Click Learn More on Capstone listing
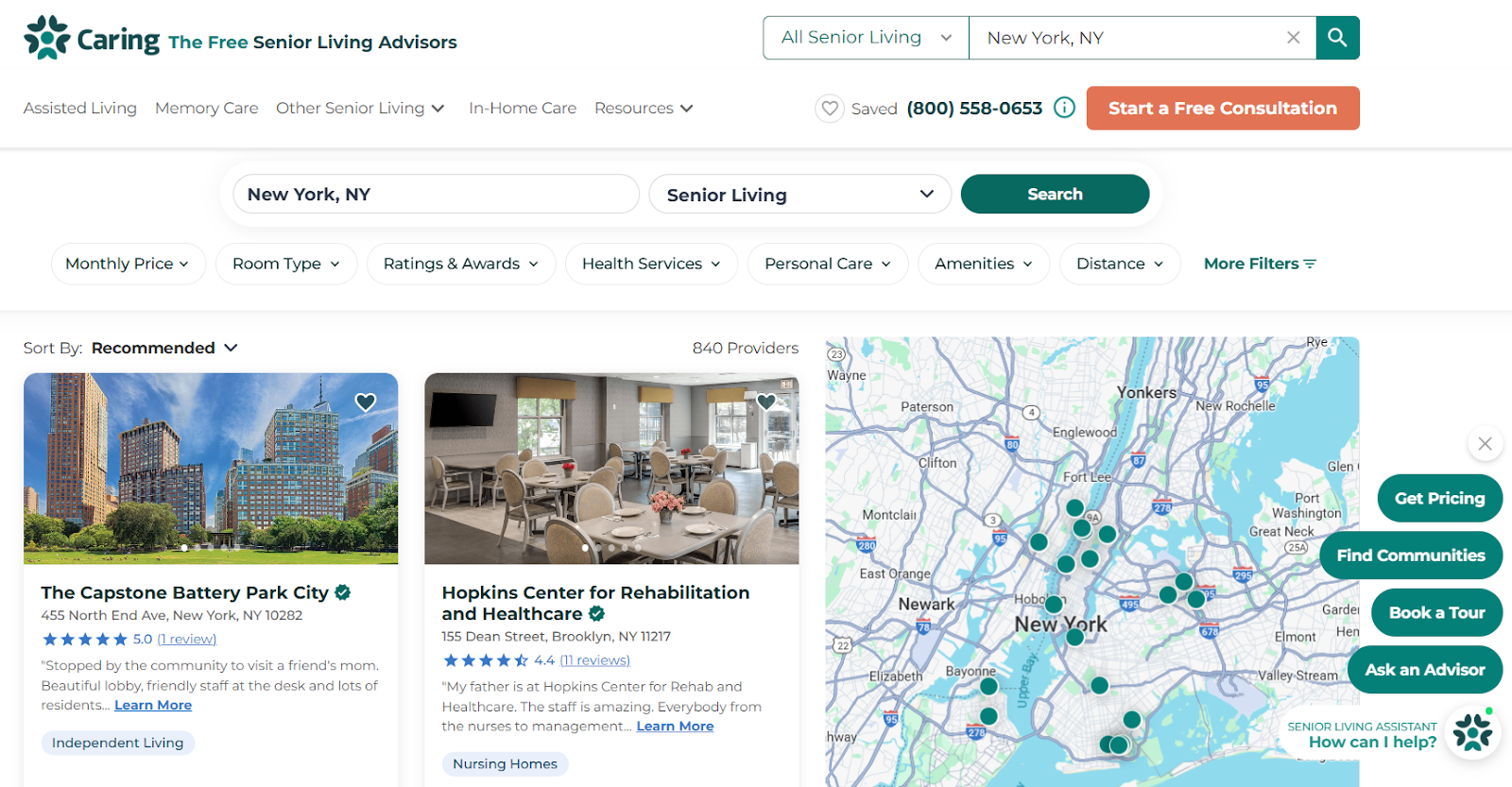Screen dimensions: 1512x787 coord(153,705)
